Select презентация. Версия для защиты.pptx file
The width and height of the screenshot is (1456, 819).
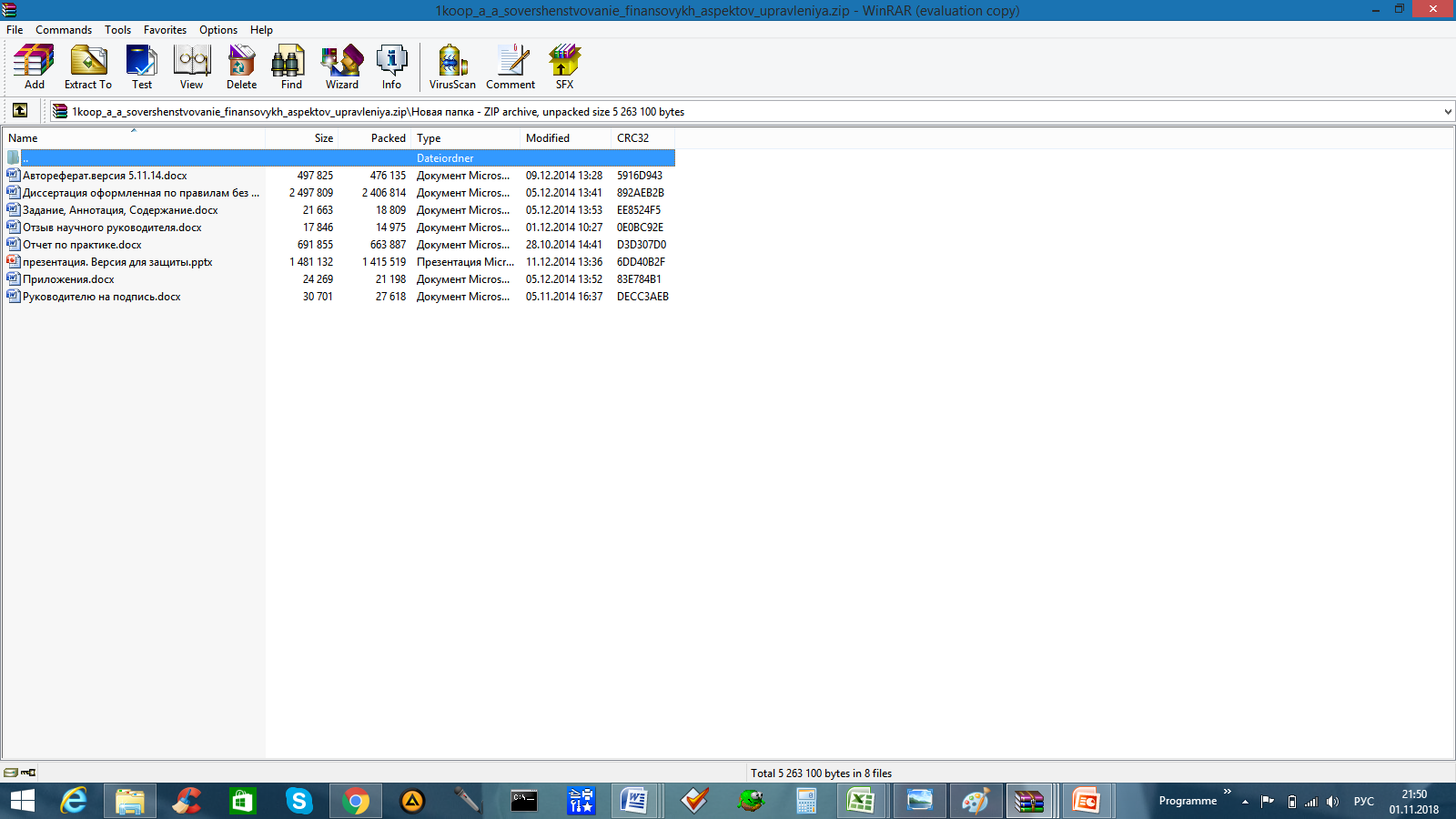[x=339, y=262]
